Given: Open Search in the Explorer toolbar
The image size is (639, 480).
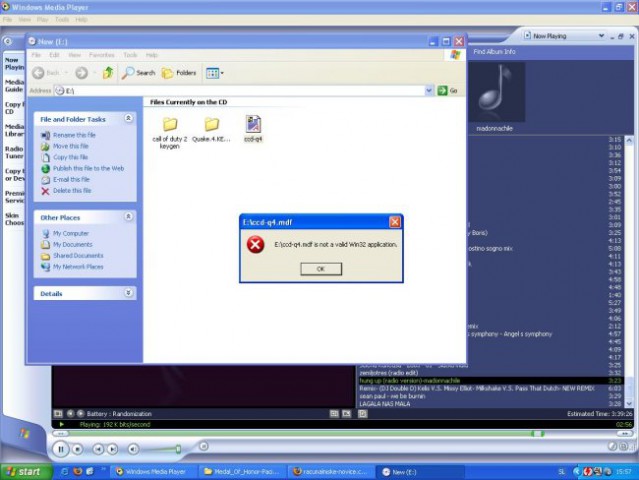Looking at the screenshot, I should (x=139, y=73).
